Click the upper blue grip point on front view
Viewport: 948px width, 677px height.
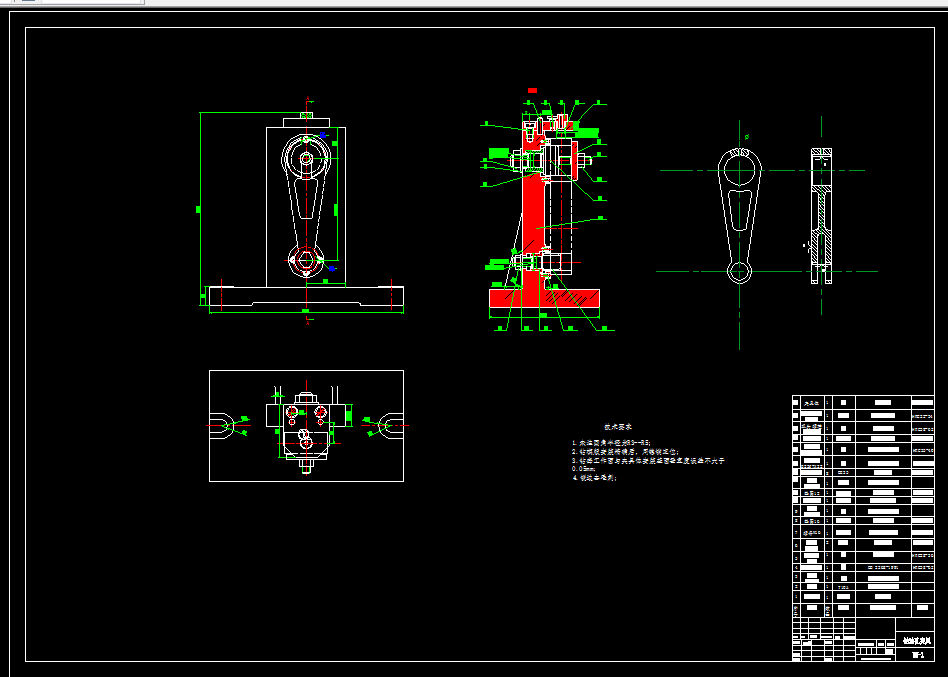coord(323,135)
